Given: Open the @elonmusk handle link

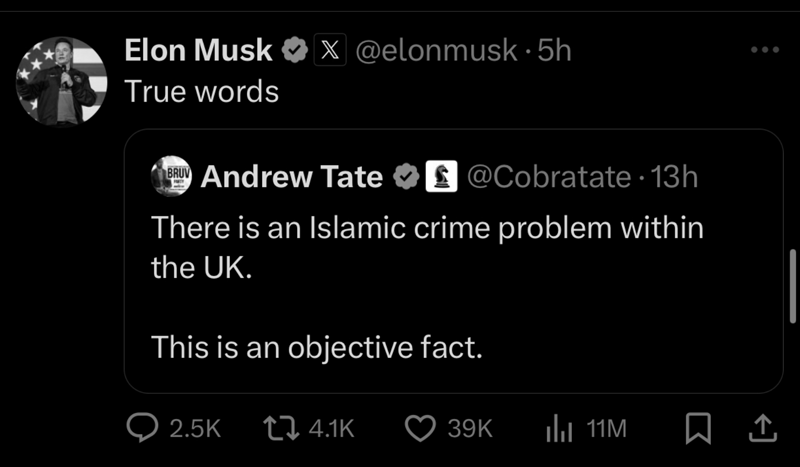Looking at the screenshot, I should (434, 50).
